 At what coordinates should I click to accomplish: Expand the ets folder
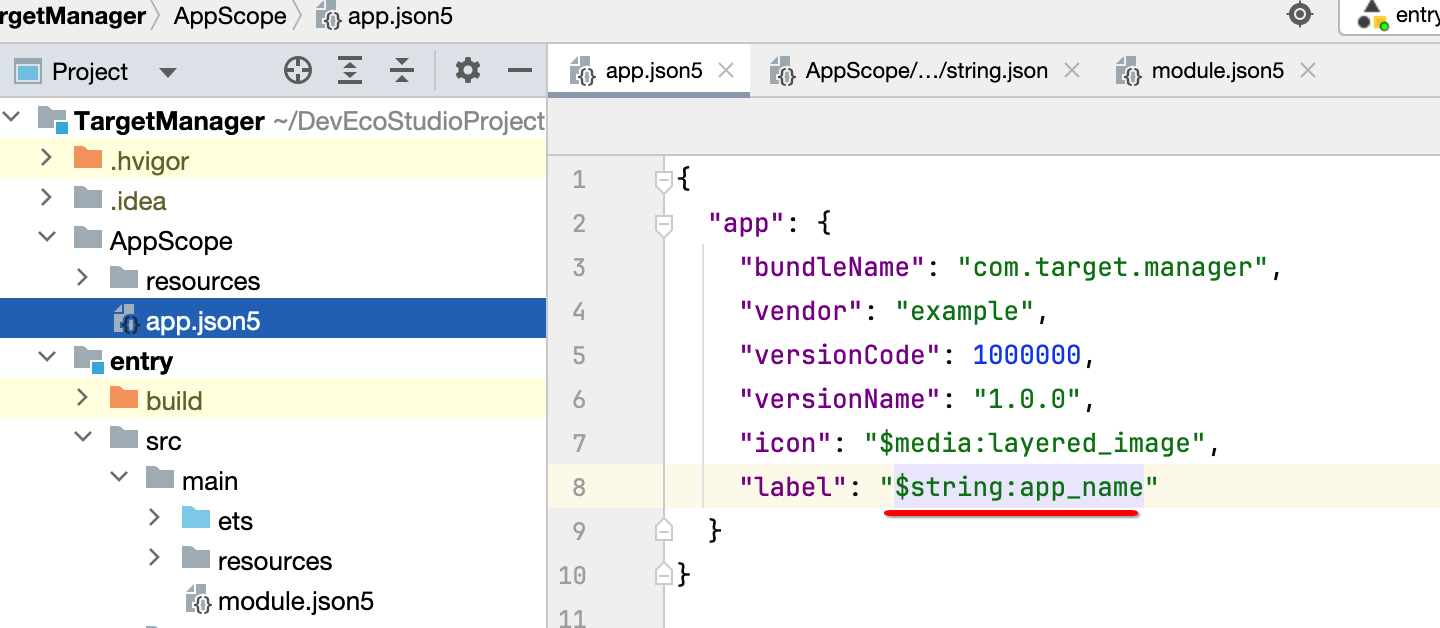tap(154, 519)
